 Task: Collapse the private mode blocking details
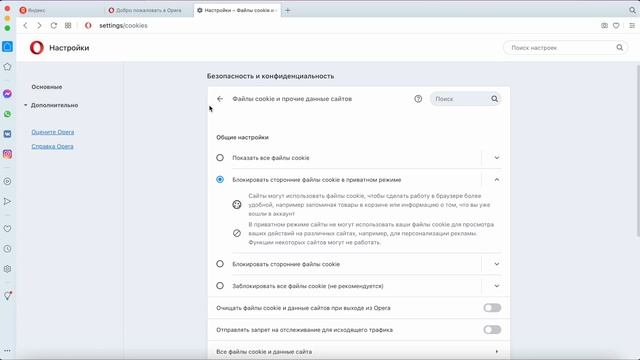[x=497, y=180]
